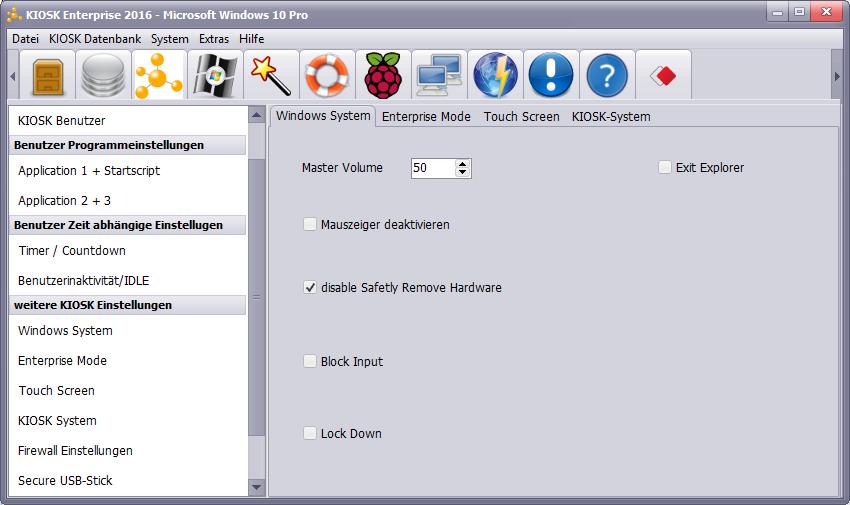Click Benutzer Zeit abhängige Einstellugen header
This screenshot has height=505, width=850.
point(128,225)
